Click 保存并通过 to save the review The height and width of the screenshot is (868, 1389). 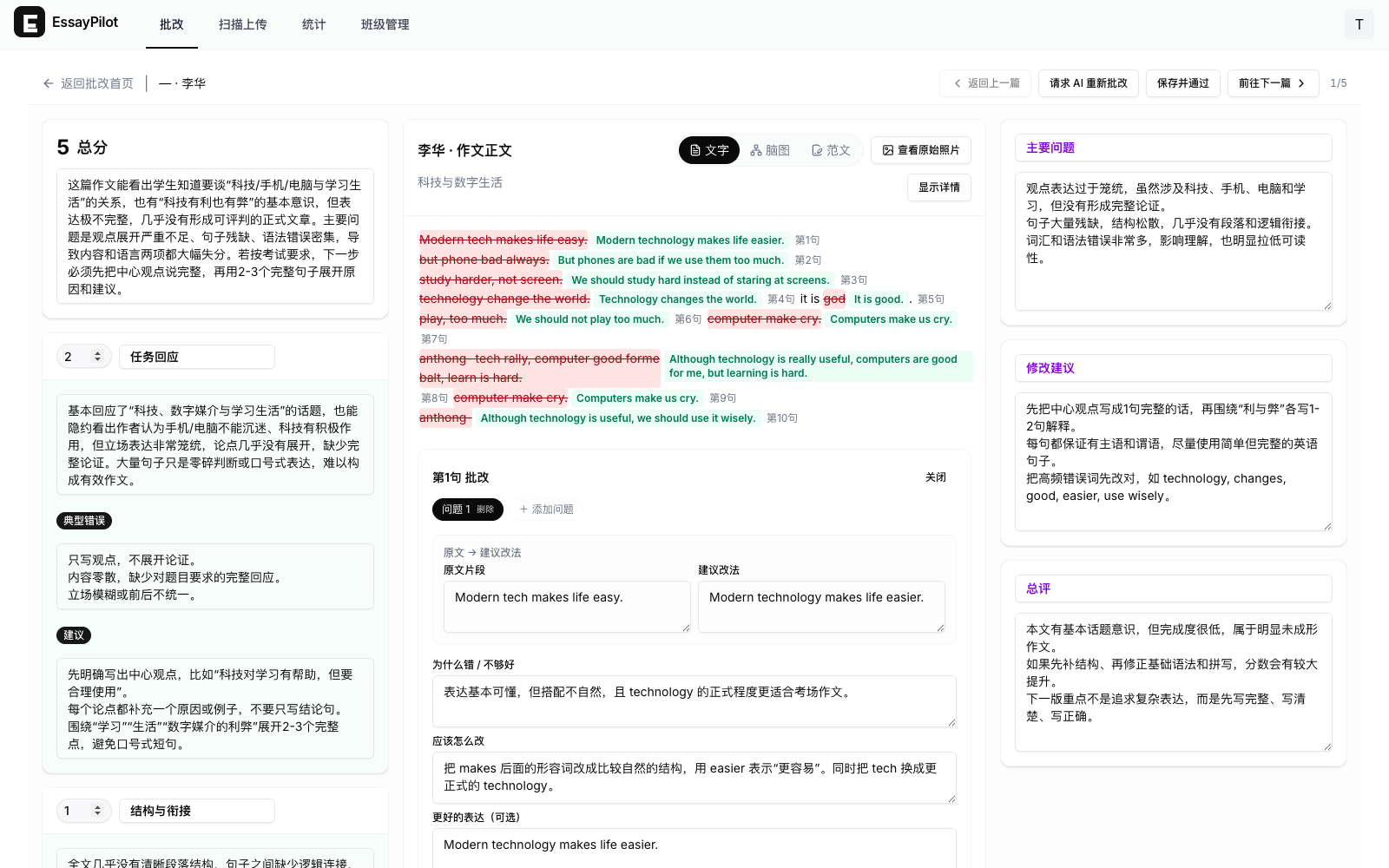1182,82
